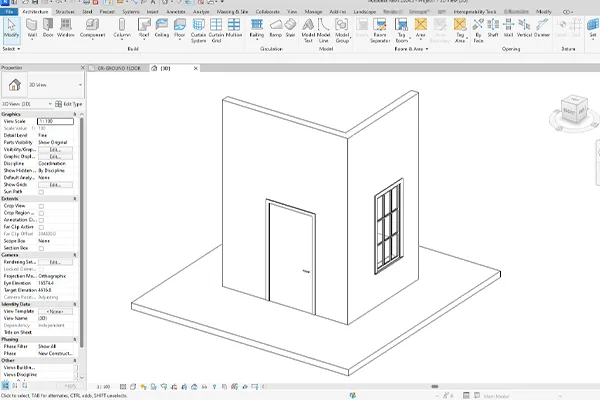Select the Column tool
This screenshot has height=400, width=600.
tap(122, 29)
